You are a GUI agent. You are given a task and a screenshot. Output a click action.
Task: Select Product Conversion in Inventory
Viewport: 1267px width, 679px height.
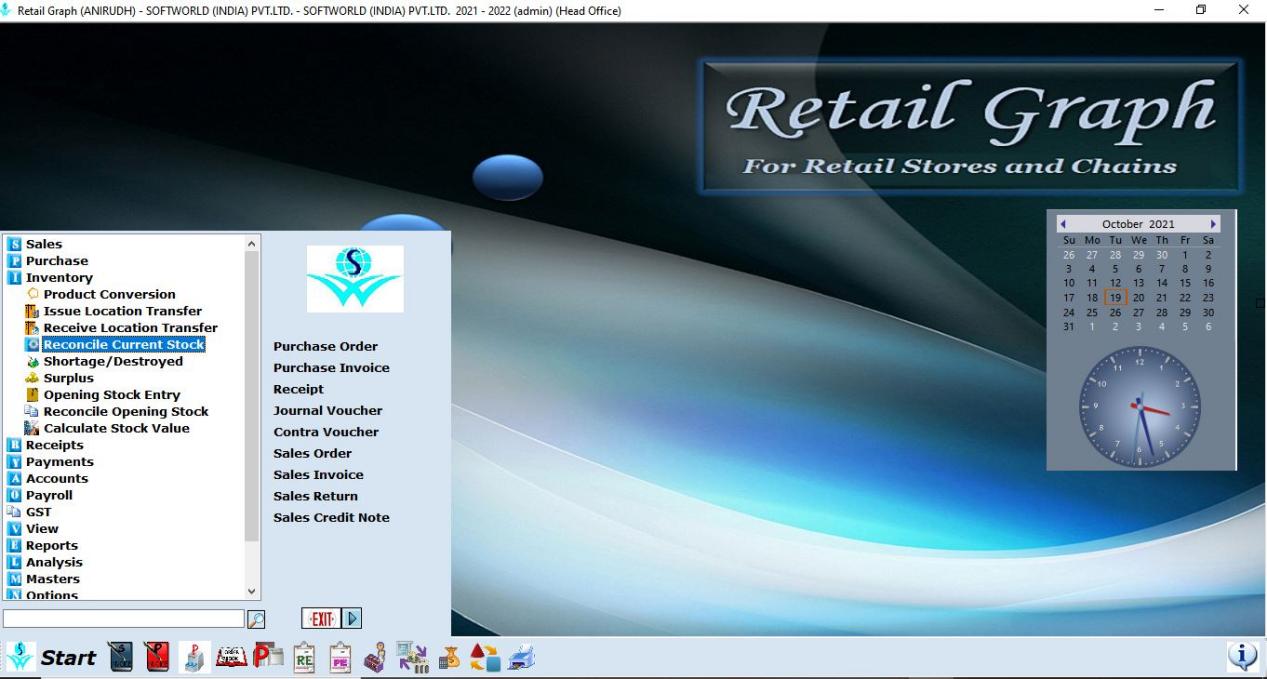(x=109, y=294)
